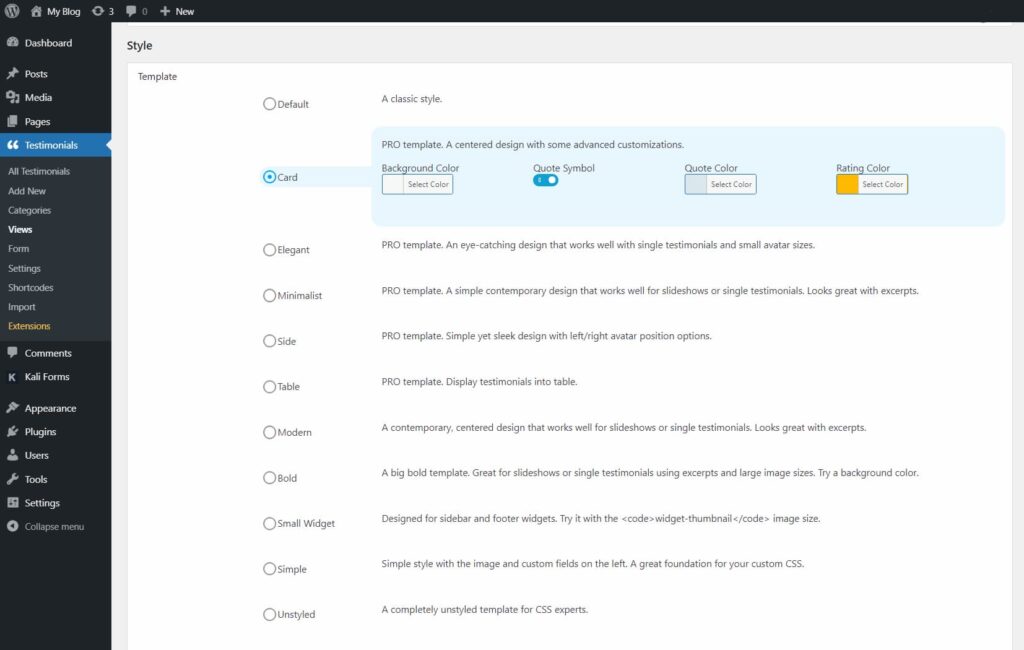This screenshot has height=650, width=1024.
Task: Select the Default template radio button
Action: pos(269,104)
